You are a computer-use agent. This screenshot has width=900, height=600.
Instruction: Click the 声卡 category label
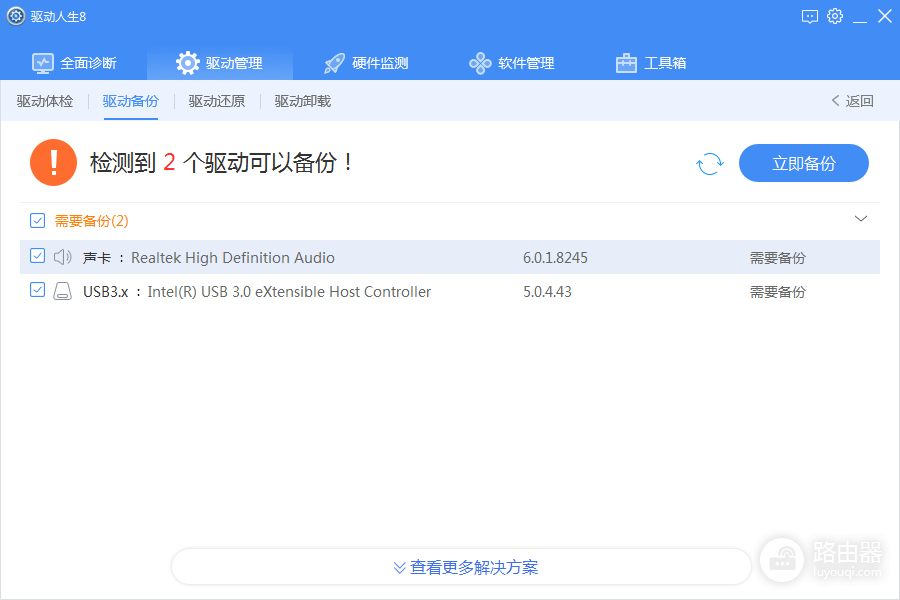[x=96, y=258]
